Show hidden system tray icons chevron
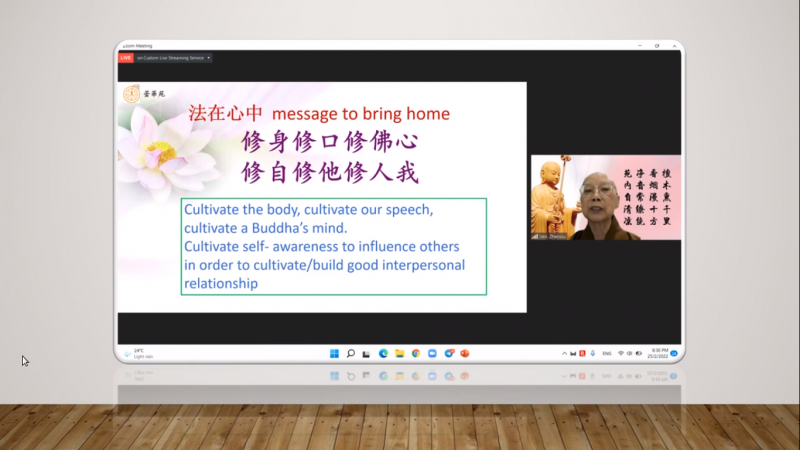 click(565, 353)
